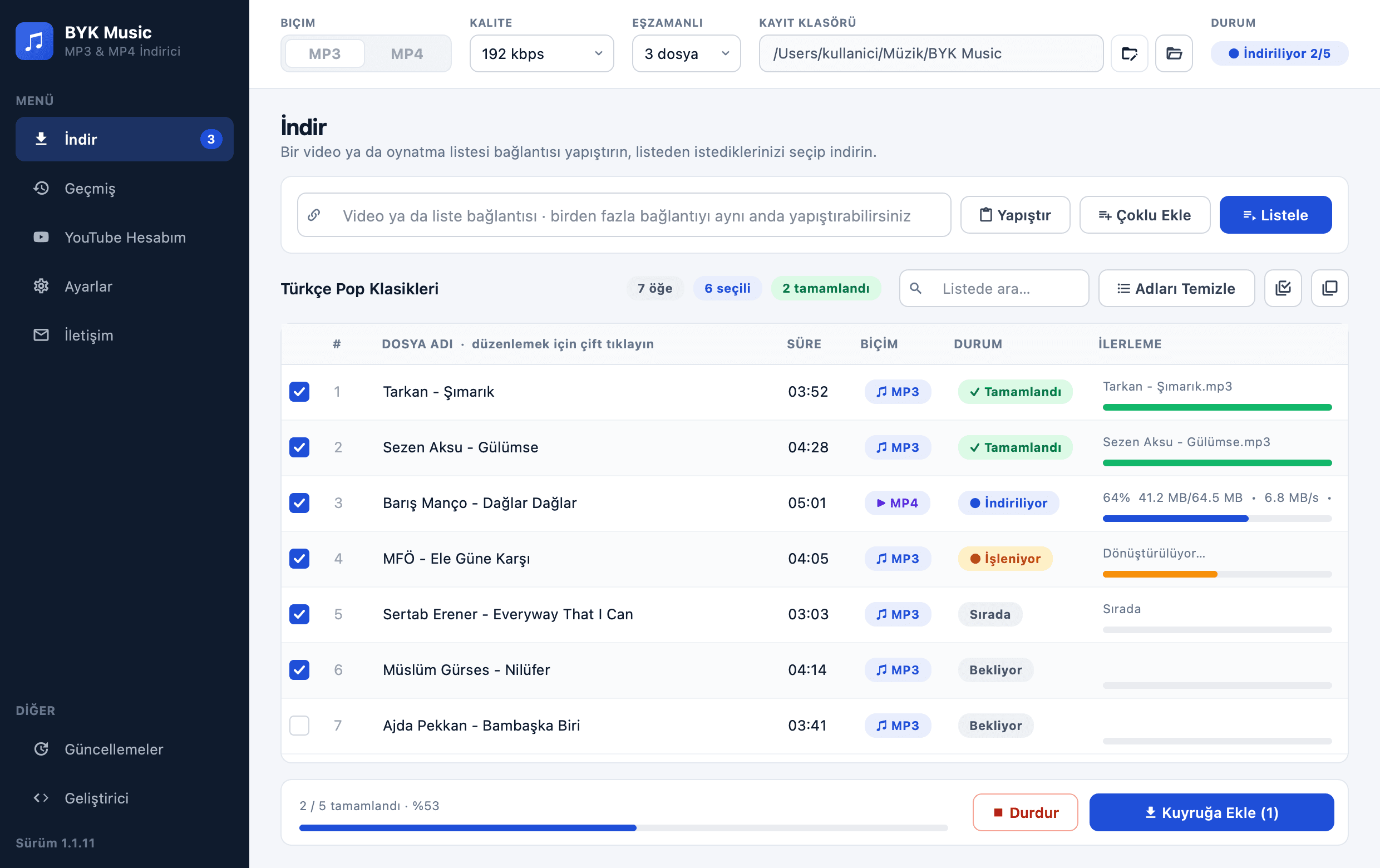Uncheck the Sezen Aksu - Gülümse checkbox

point(299,447)
